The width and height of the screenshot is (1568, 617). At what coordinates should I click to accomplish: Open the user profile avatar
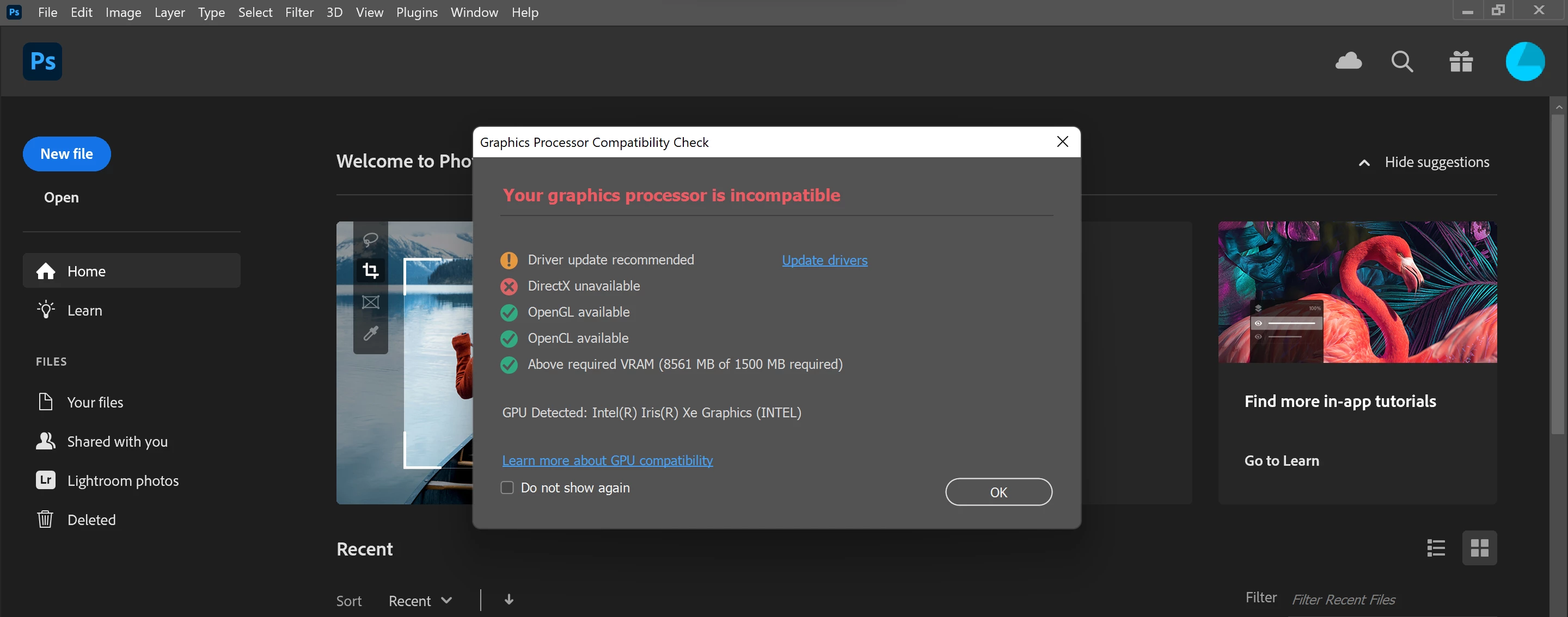pyautogui.click(x=1524, y=61)
